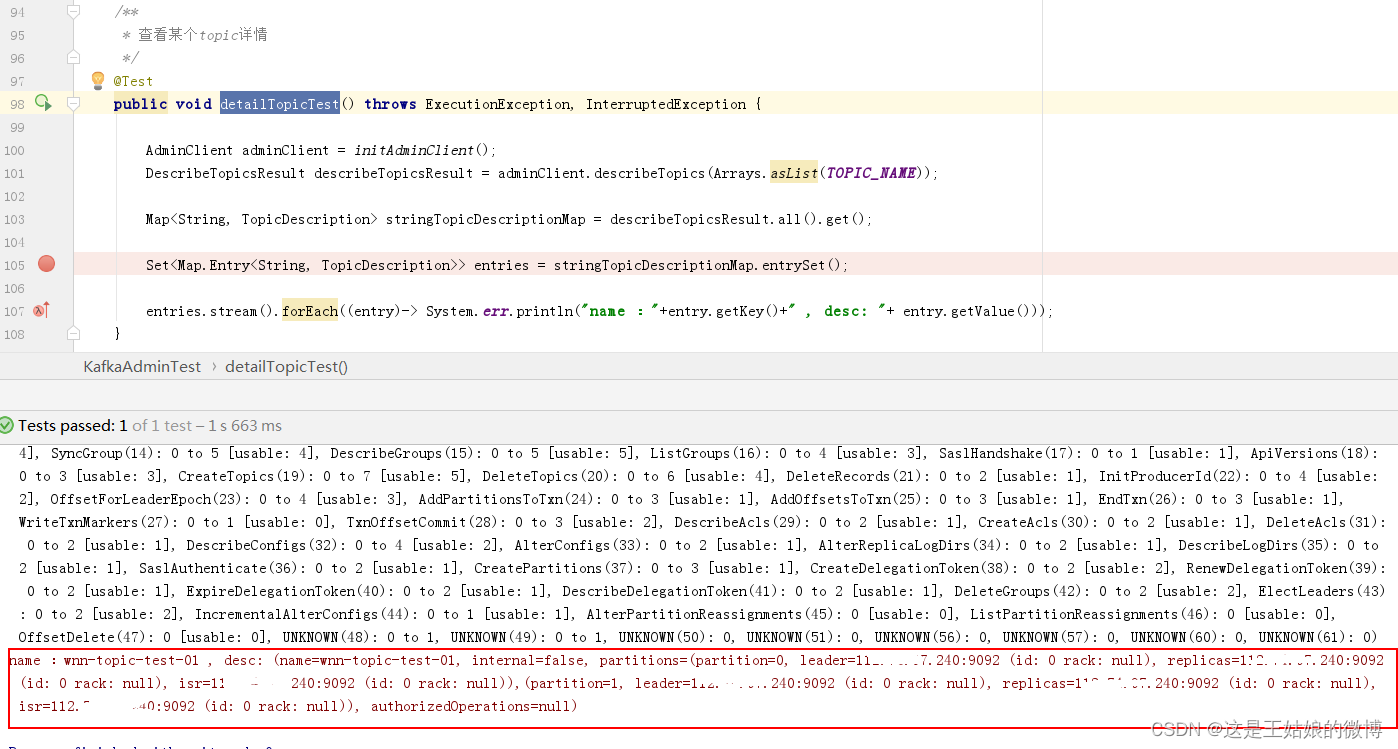Collapse the Javadoc comment using the fold arrow
1398x749 pixels.
click(x=72, y=11)
